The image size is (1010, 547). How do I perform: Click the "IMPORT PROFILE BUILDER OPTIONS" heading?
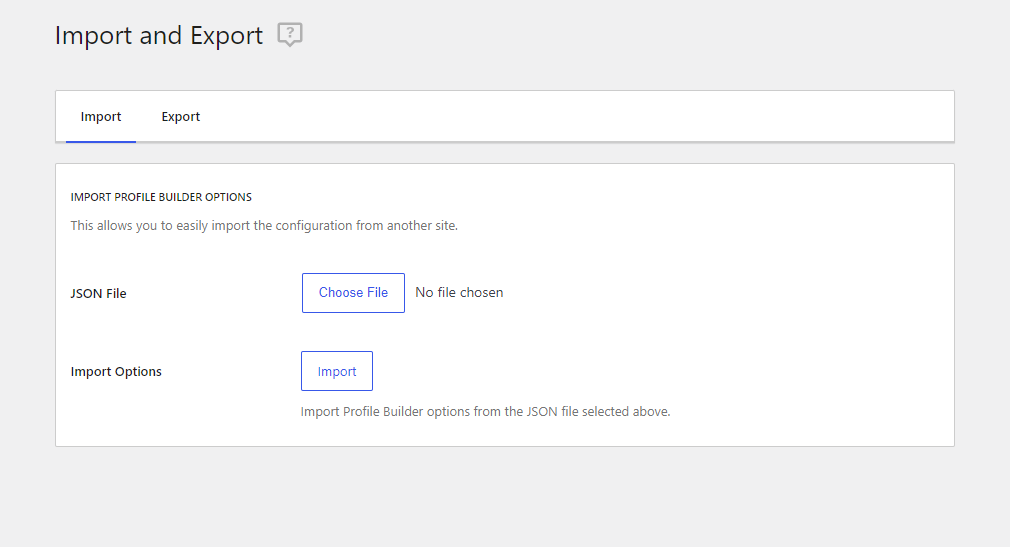161,197
